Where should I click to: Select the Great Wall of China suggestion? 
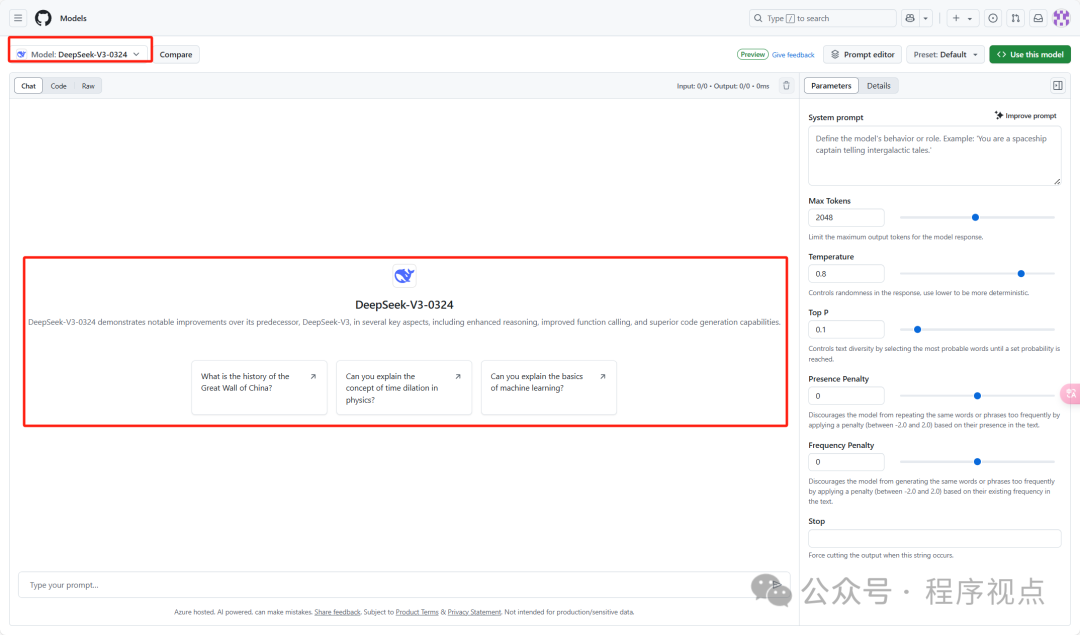[259, 388]
